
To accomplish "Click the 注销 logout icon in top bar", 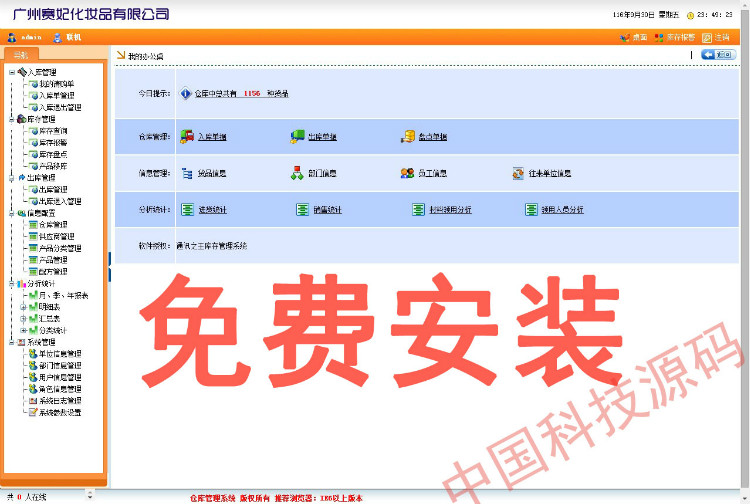I will point(707,37).
